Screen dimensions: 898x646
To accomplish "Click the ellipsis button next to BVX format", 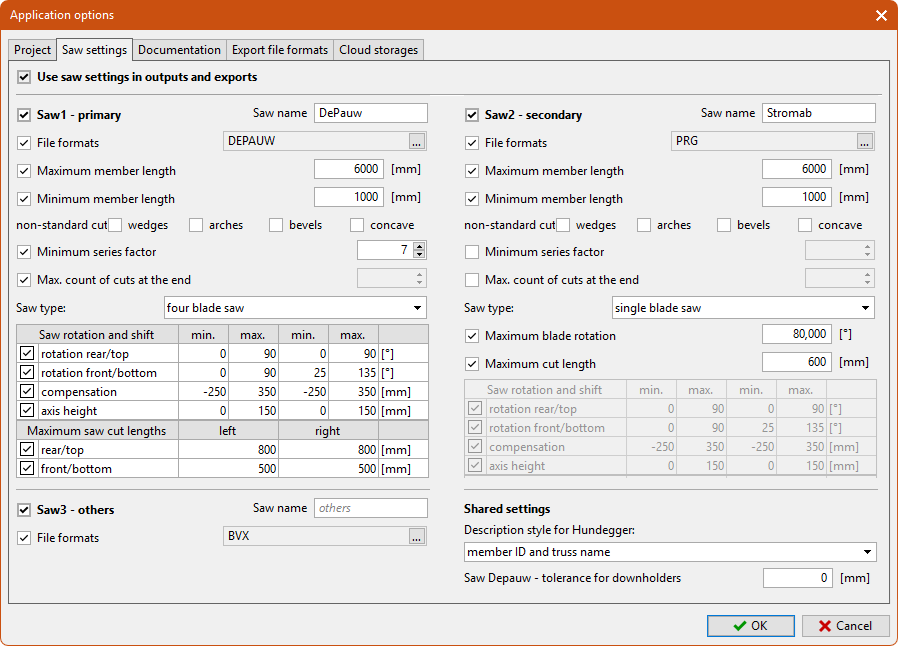I will 417,537.
